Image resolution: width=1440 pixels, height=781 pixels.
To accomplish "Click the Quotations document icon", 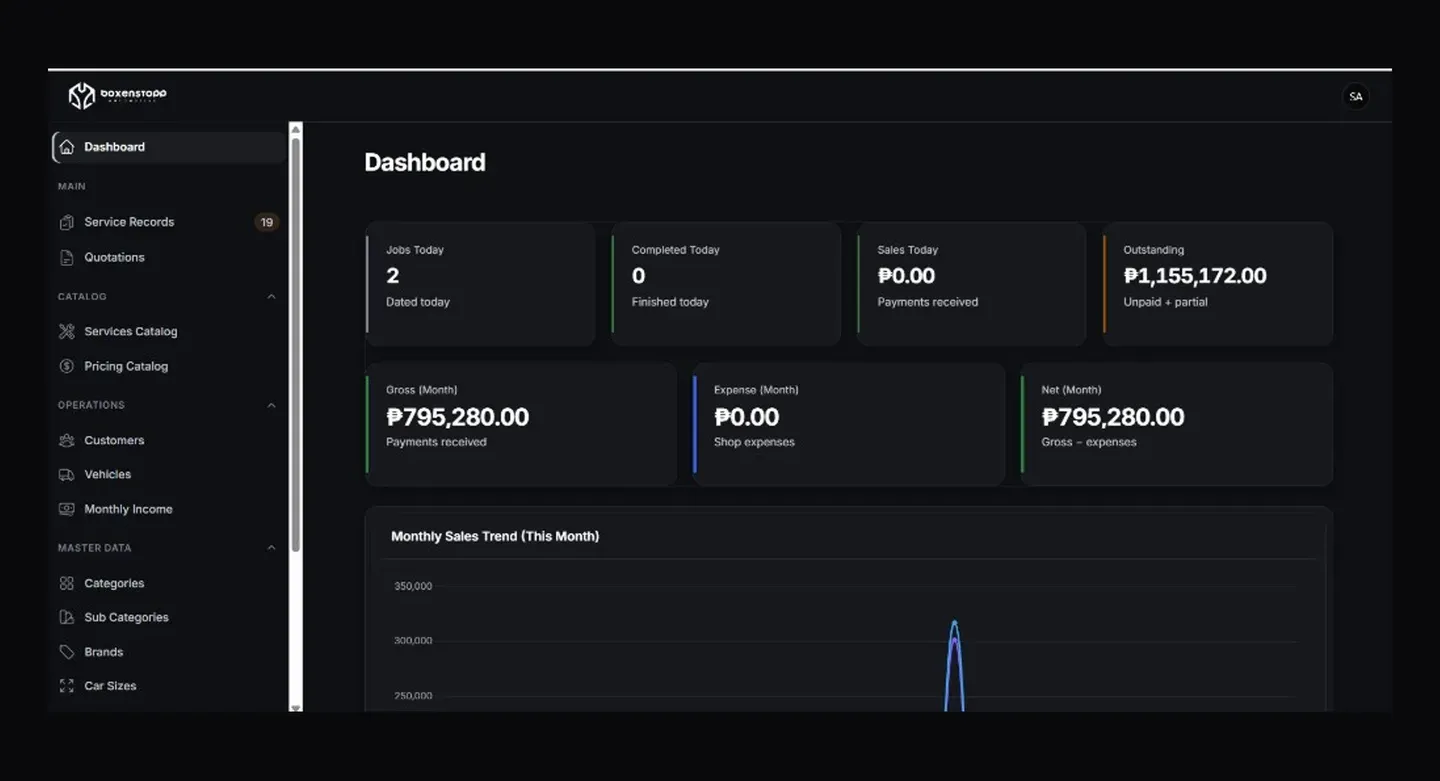I will 67,257.
